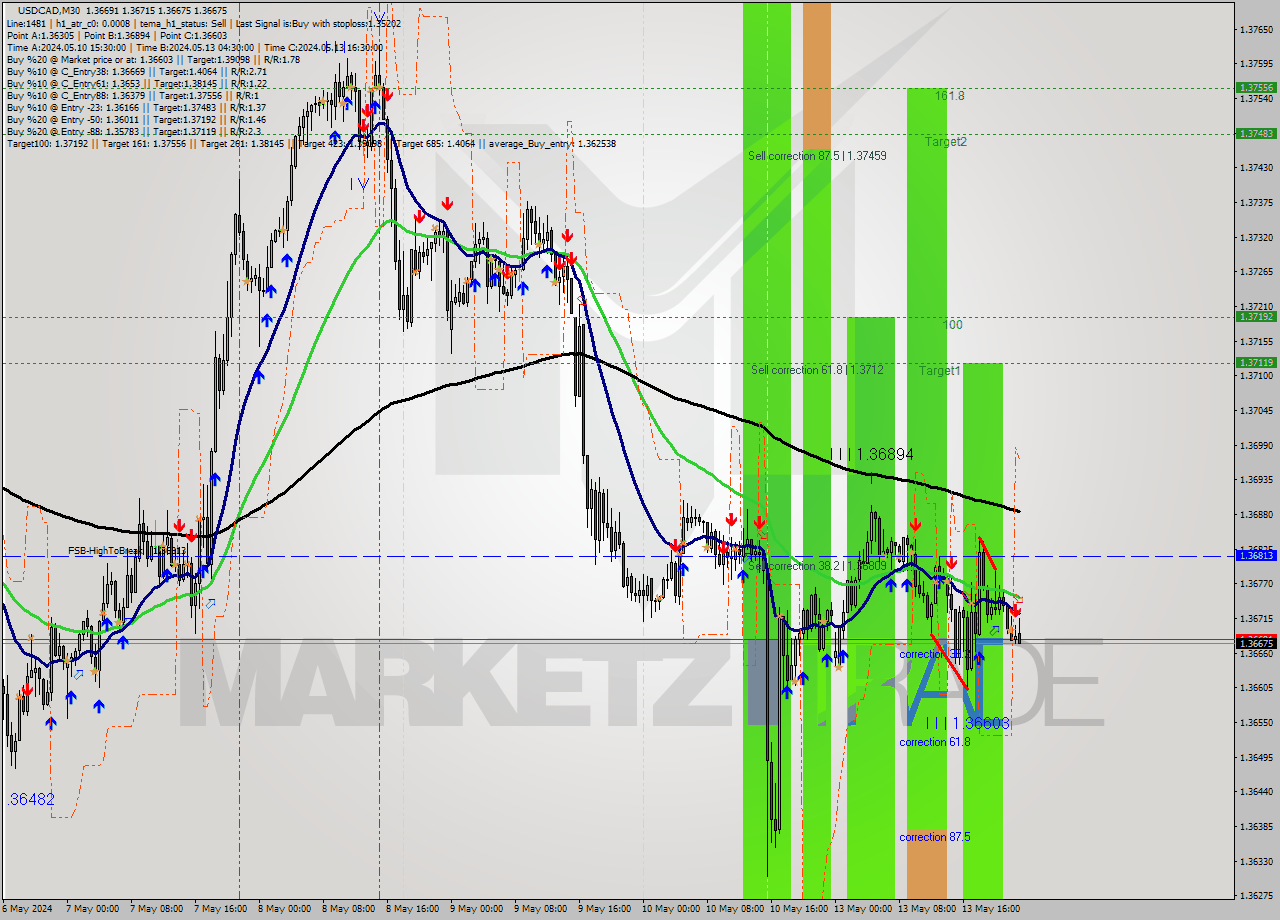Click the green 1.37192 price axis tag
1280x920 pixels.
1255,316
